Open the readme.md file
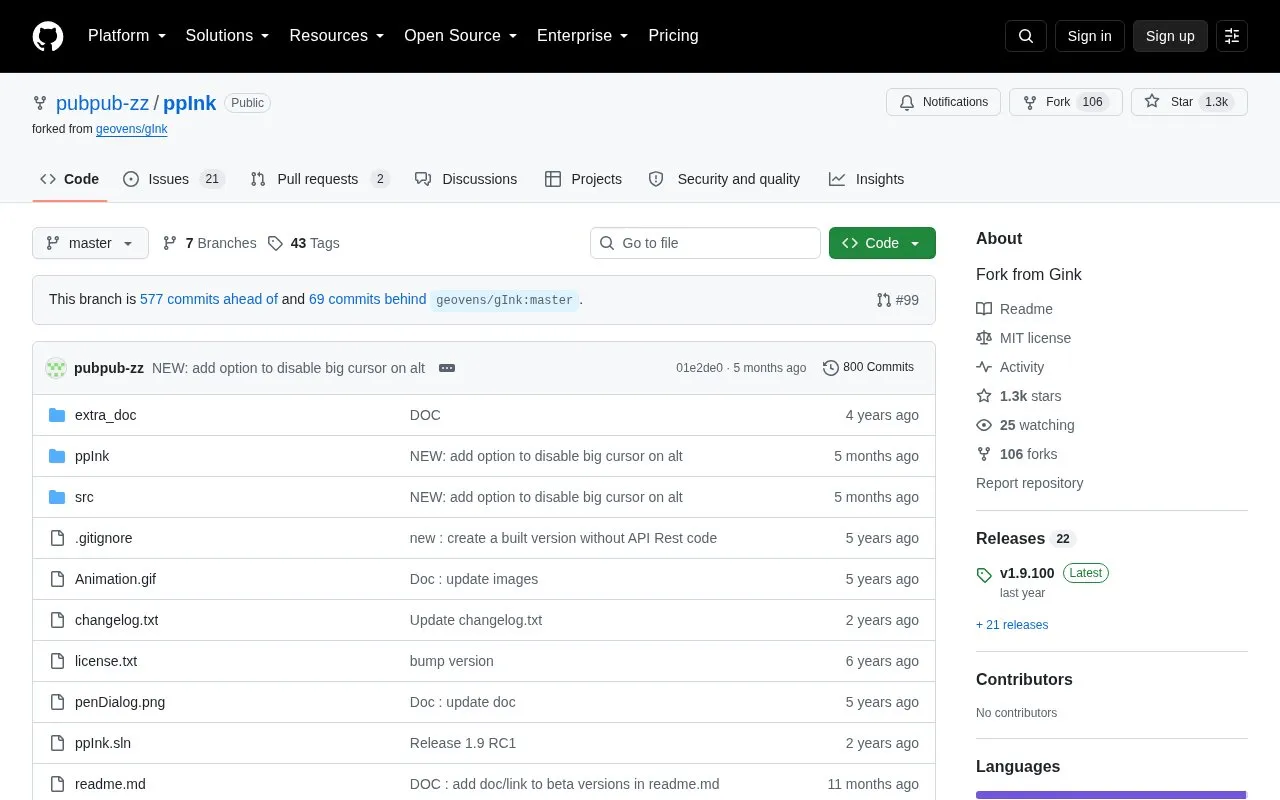This screenshot has width=1280, height=800. 110,784
